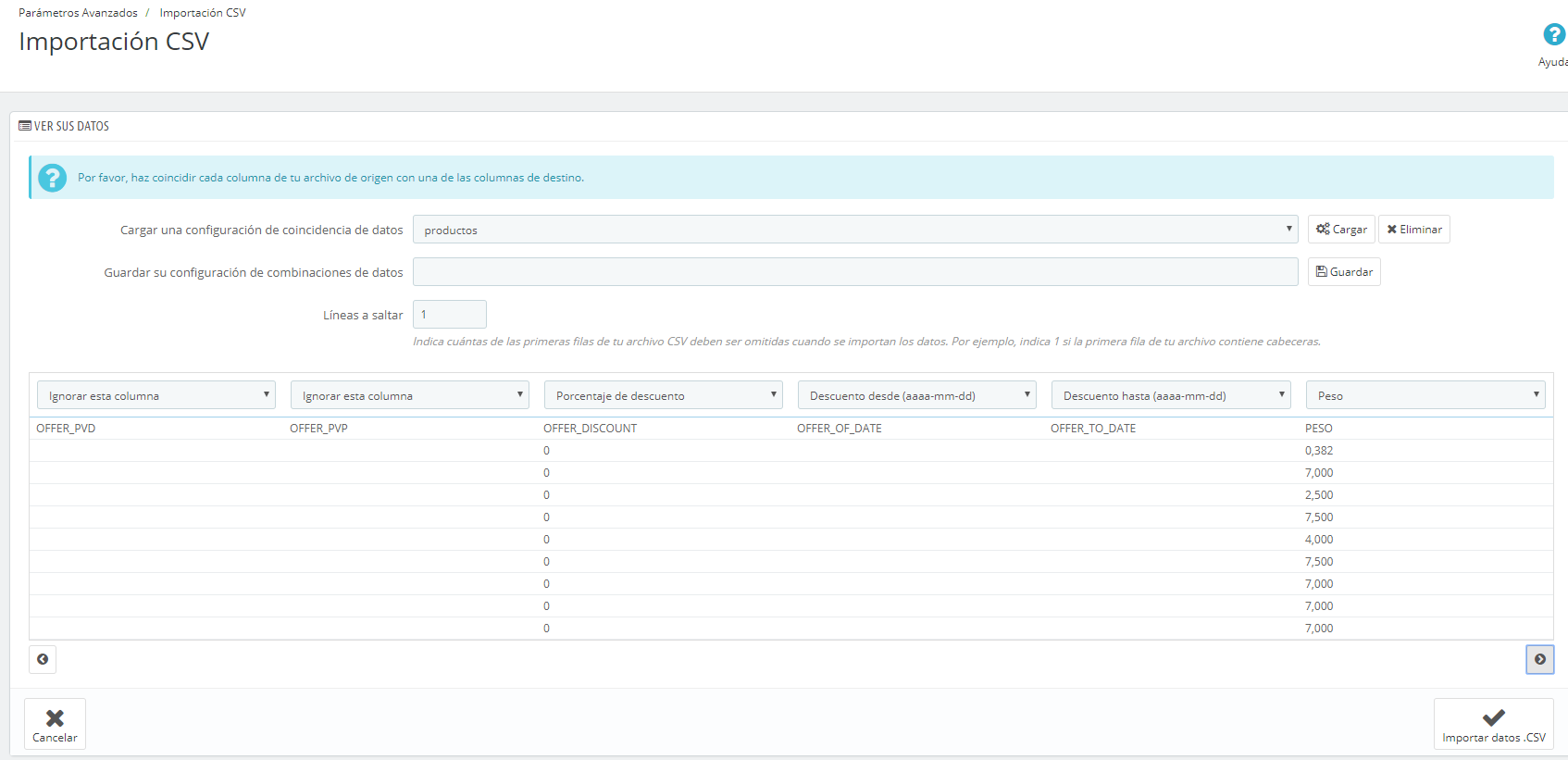This screenshot has height=760, width=1568.
Task: Click Cargar to load the configuration
Action: pyautogui.click(x=1341, y=230)
